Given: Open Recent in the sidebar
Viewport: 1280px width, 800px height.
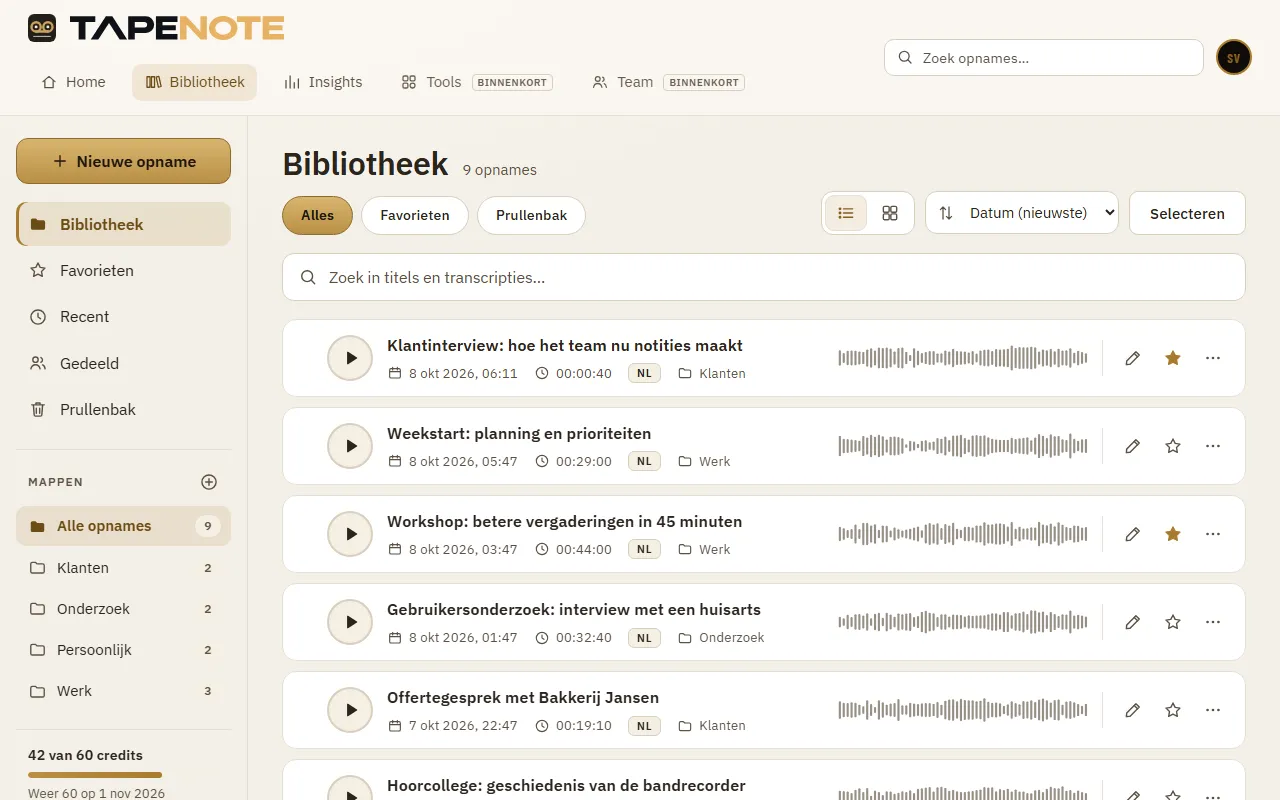Looking at the screenshot, I should pyautogui.click(x=123, y=316).
